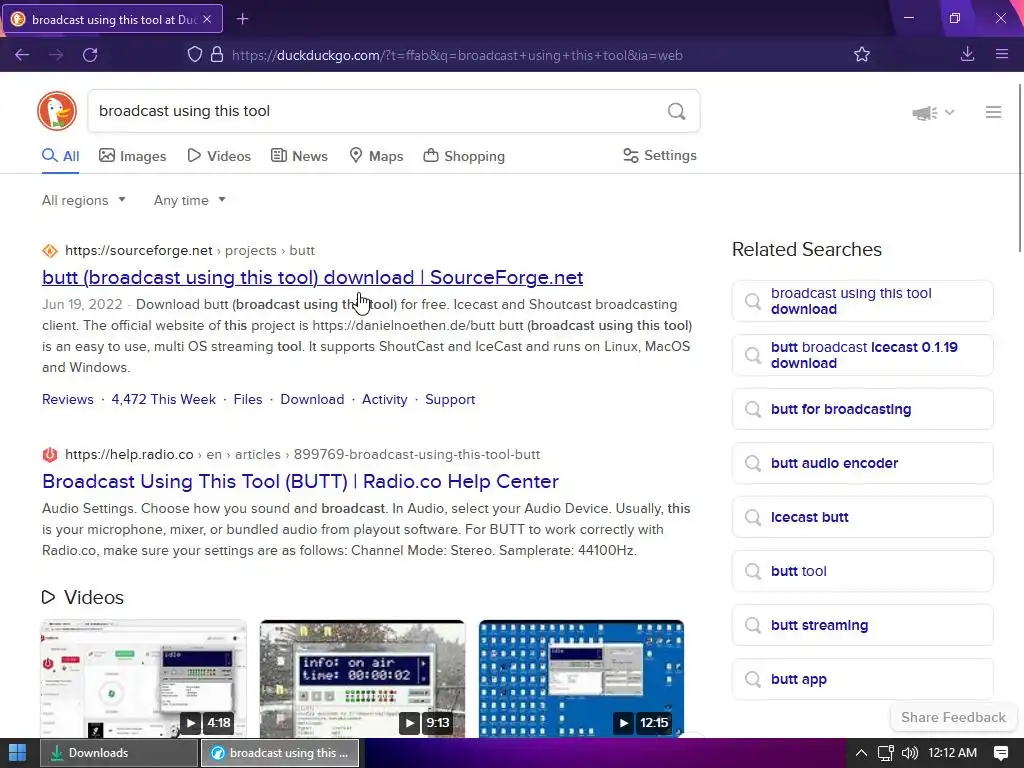Search 'butt for broadcasting' related query
This screenshot has width=1024, height=768.
pos(863,409)
